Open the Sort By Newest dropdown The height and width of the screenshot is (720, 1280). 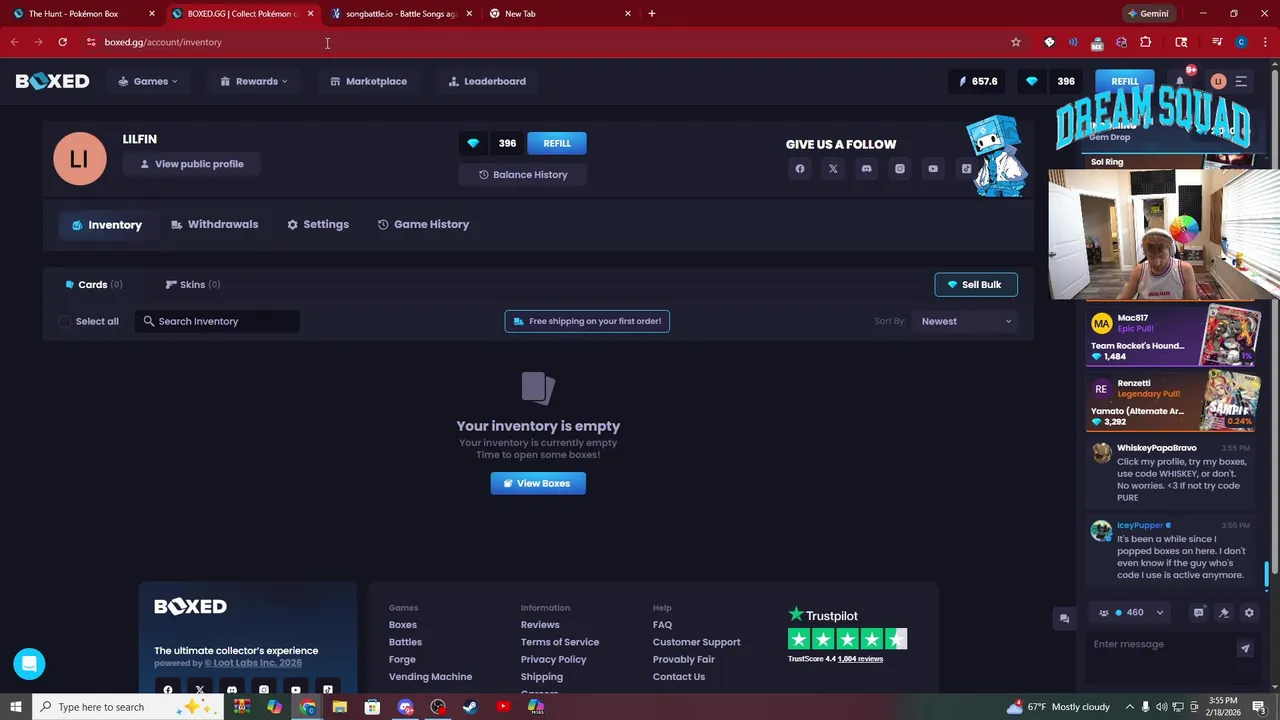(966, 321)
